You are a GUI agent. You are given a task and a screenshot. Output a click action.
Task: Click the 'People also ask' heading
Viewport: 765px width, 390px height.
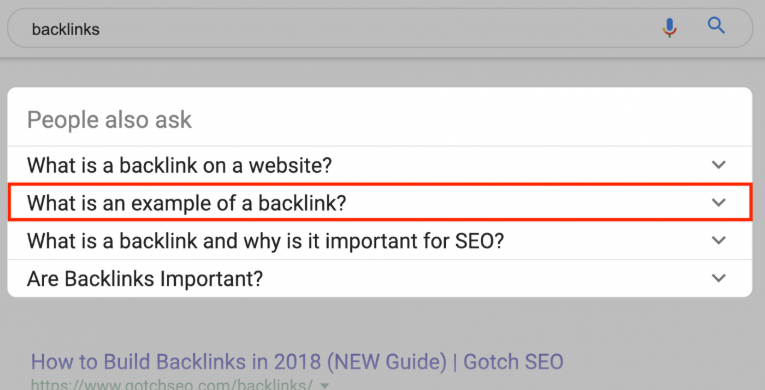(x=109, y=120)
